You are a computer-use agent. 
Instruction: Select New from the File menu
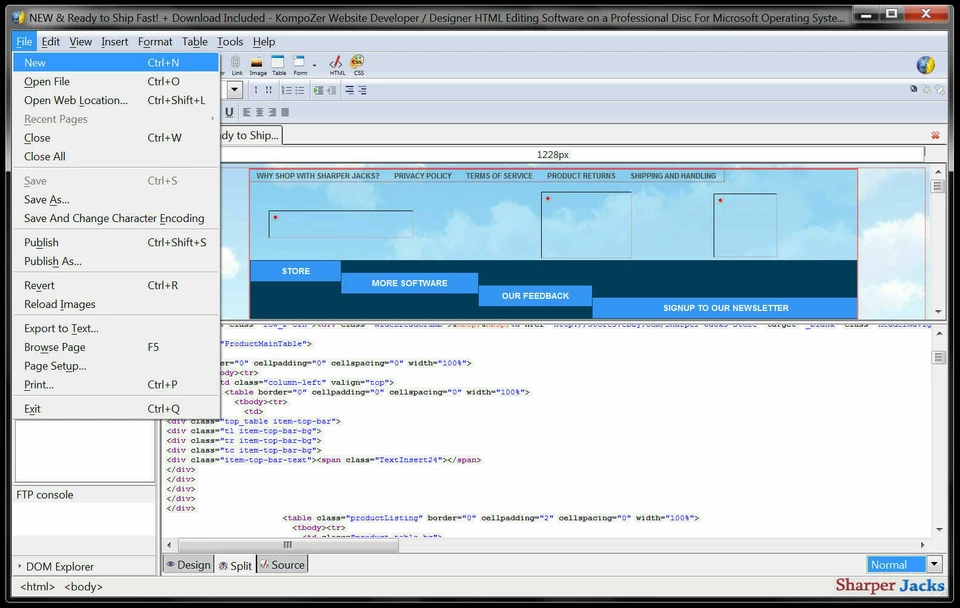pyautogui.click(x=35, y=62)
